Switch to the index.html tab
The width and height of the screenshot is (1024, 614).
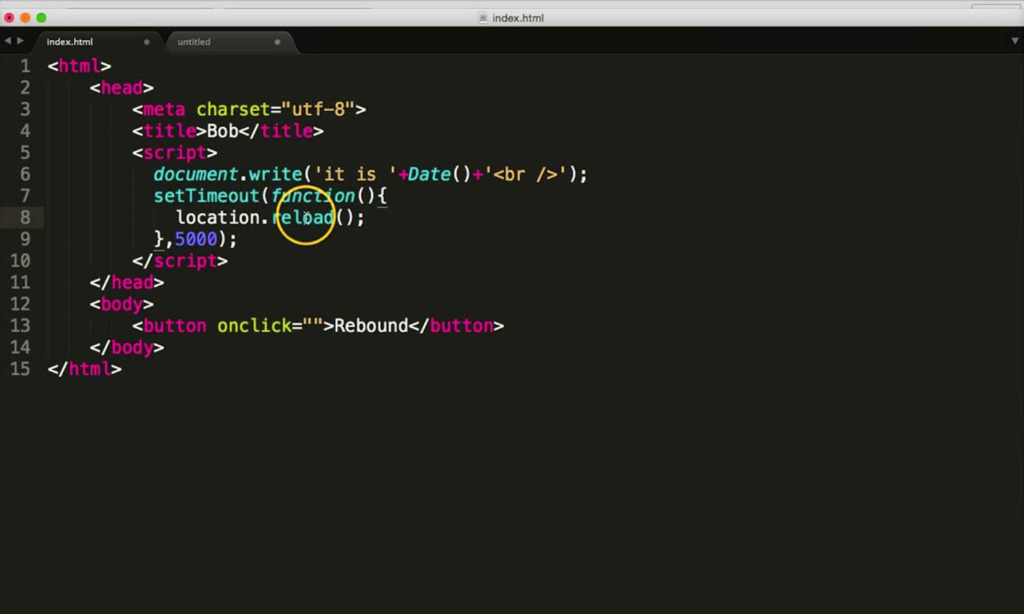pos(70,42)
